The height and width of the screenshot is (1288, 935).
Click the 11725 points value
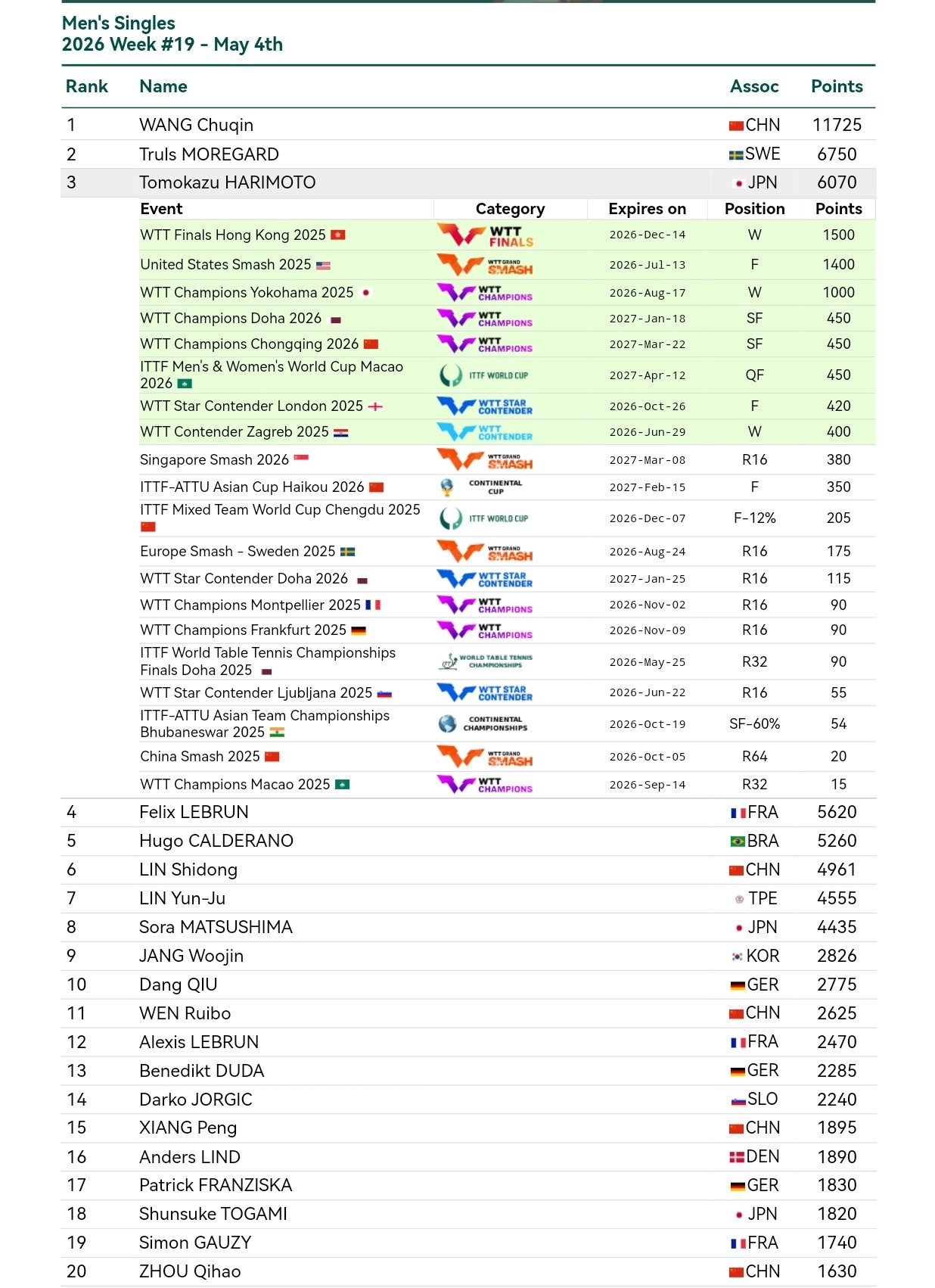[x=837, y=126]
